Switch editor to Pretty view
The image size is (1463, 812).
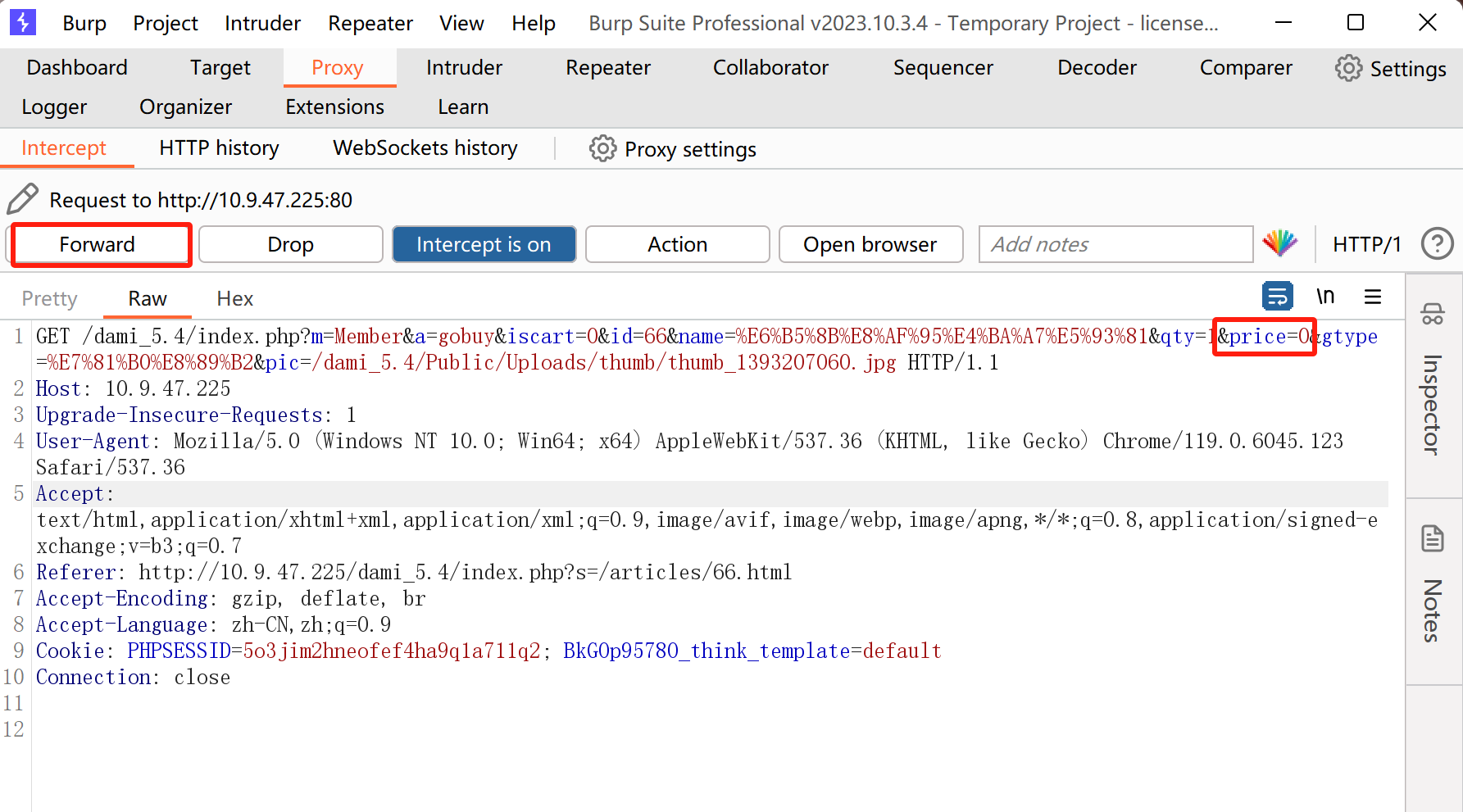tap(49, 298)
